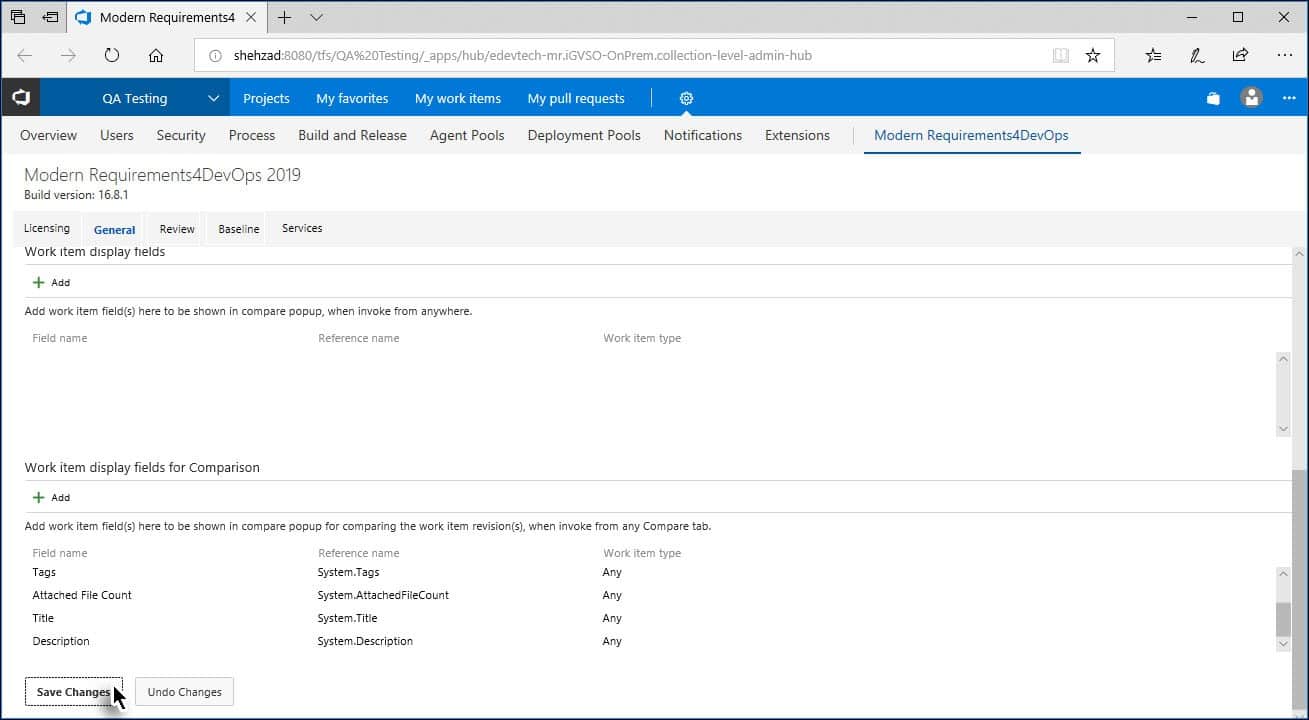Open My work items
This screenshot has height=720, width=1309.
[x=458, y=98]
